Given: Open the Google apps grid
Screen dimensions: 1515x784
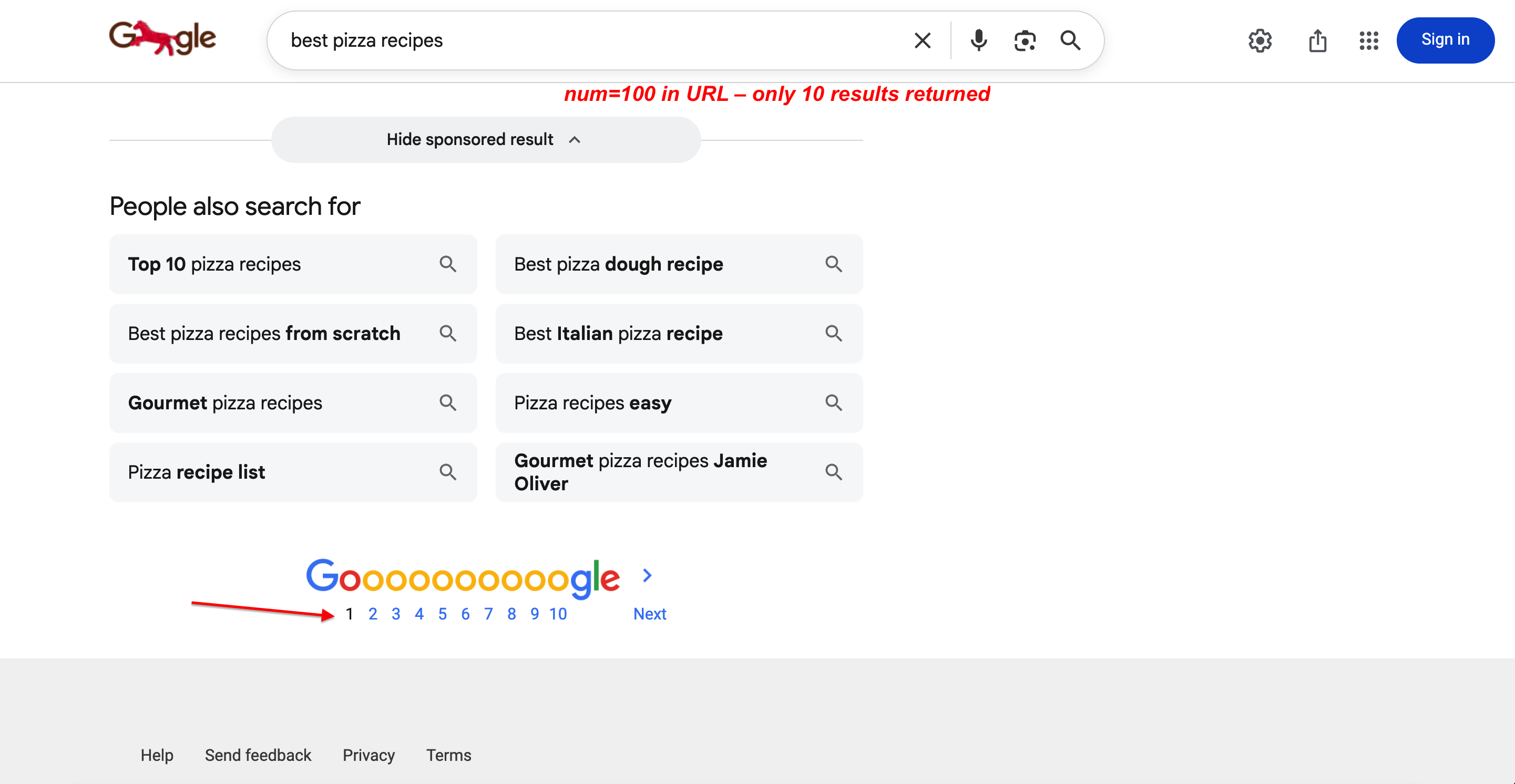Looking at the screenshot, I should coord(1368,40).
